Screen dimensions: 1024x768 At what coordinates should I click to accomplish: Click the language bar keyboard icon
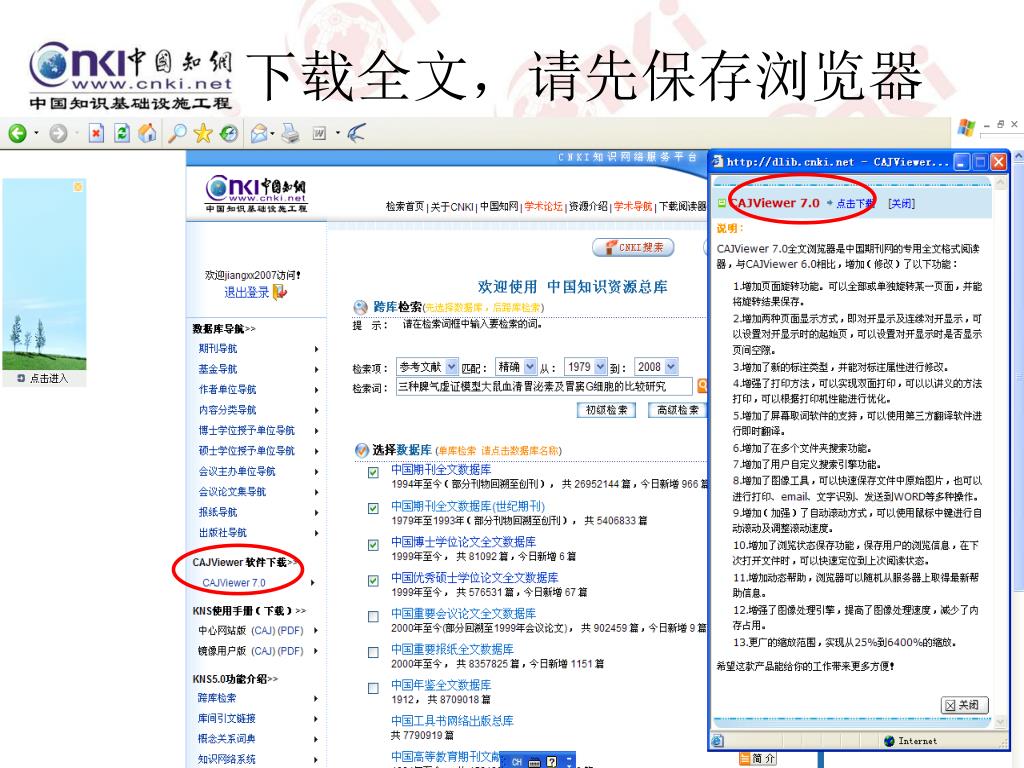534,761
